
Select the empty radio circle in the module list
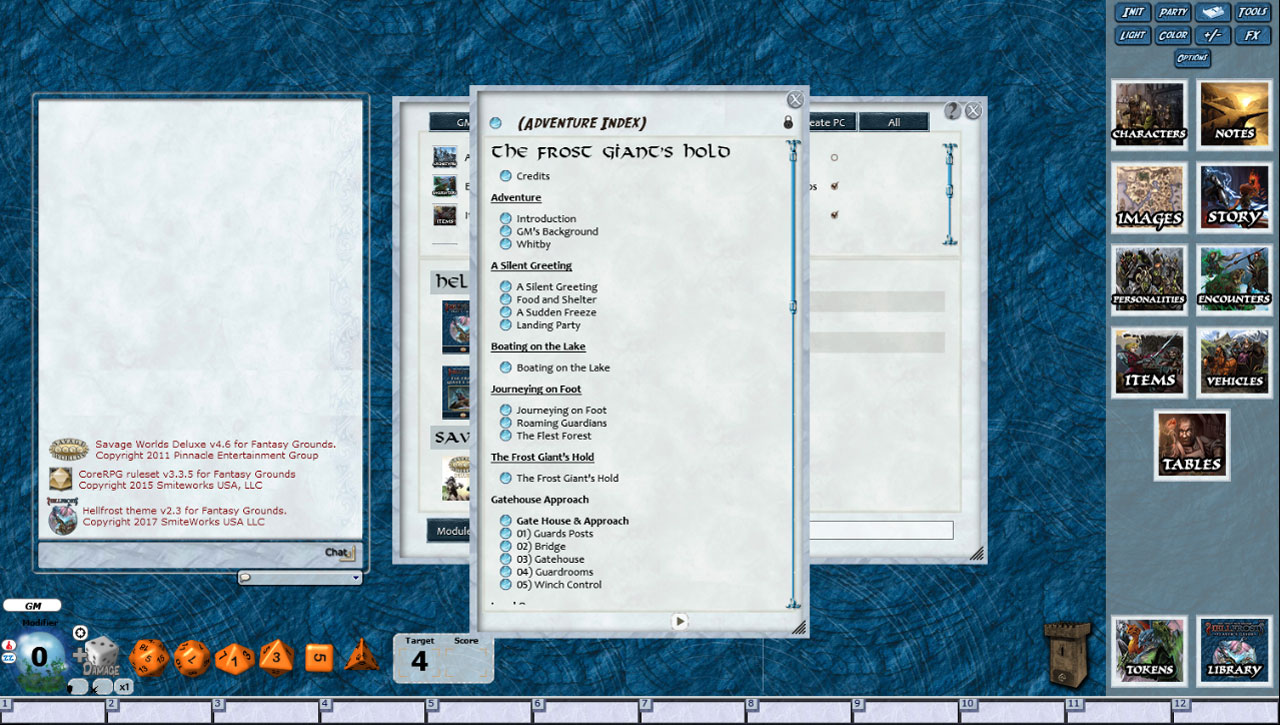point(835,157)
